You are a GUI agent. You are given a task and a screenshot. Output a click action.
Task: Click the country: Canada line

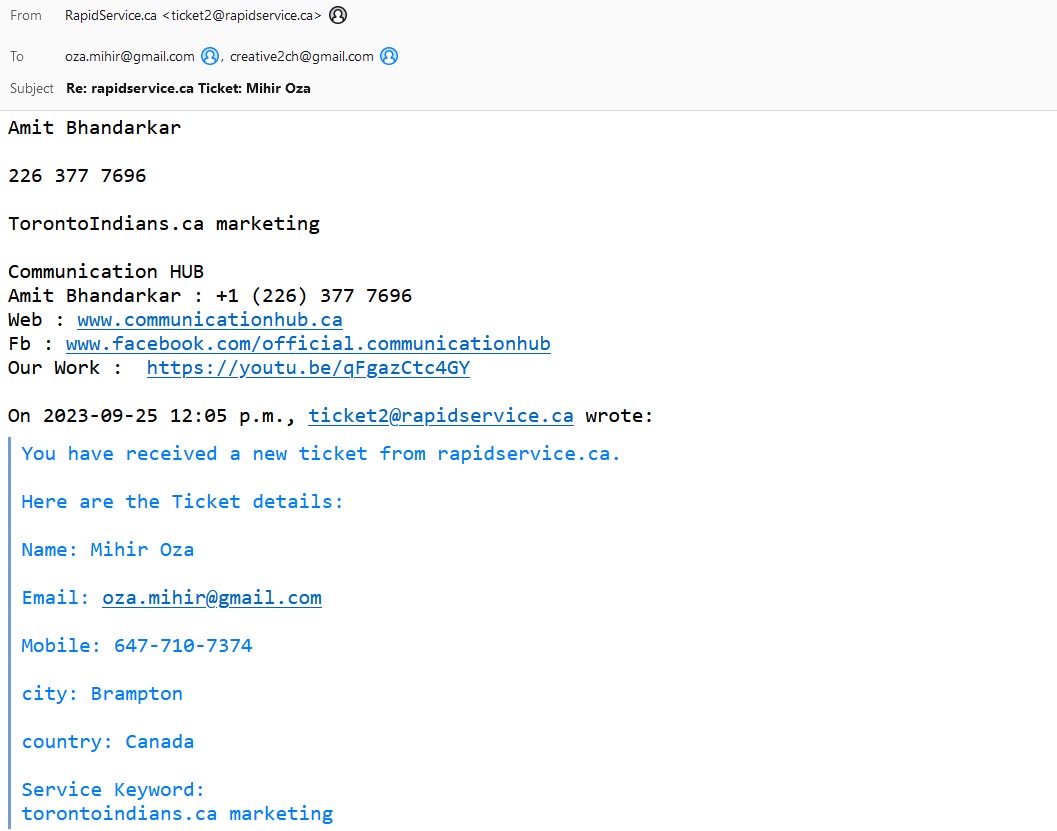pos(108,742)
